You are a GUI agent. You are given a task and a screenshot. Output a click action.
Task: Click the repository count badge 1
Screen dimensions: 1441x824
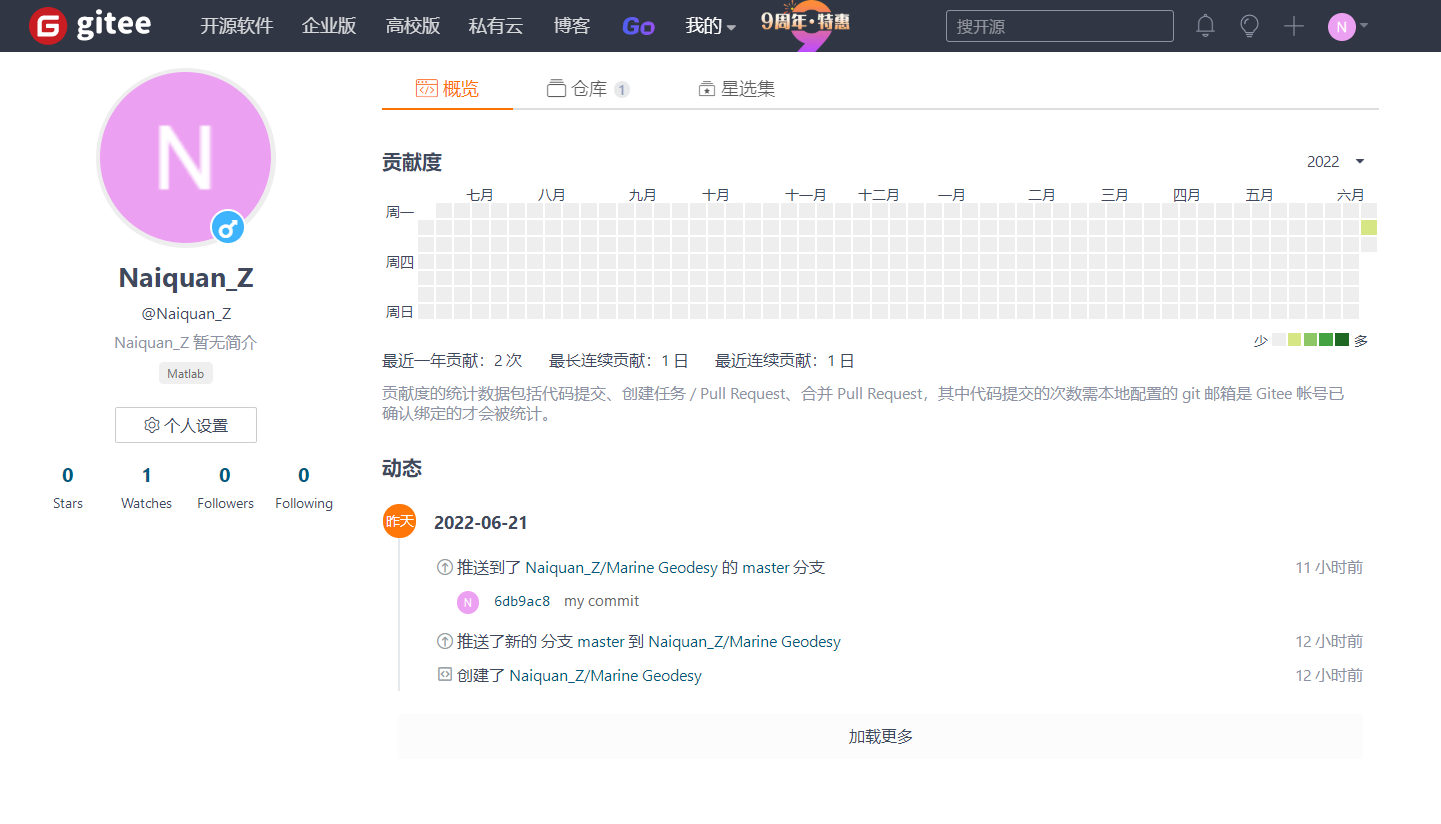pyautogui.click(x=621, y=90)
